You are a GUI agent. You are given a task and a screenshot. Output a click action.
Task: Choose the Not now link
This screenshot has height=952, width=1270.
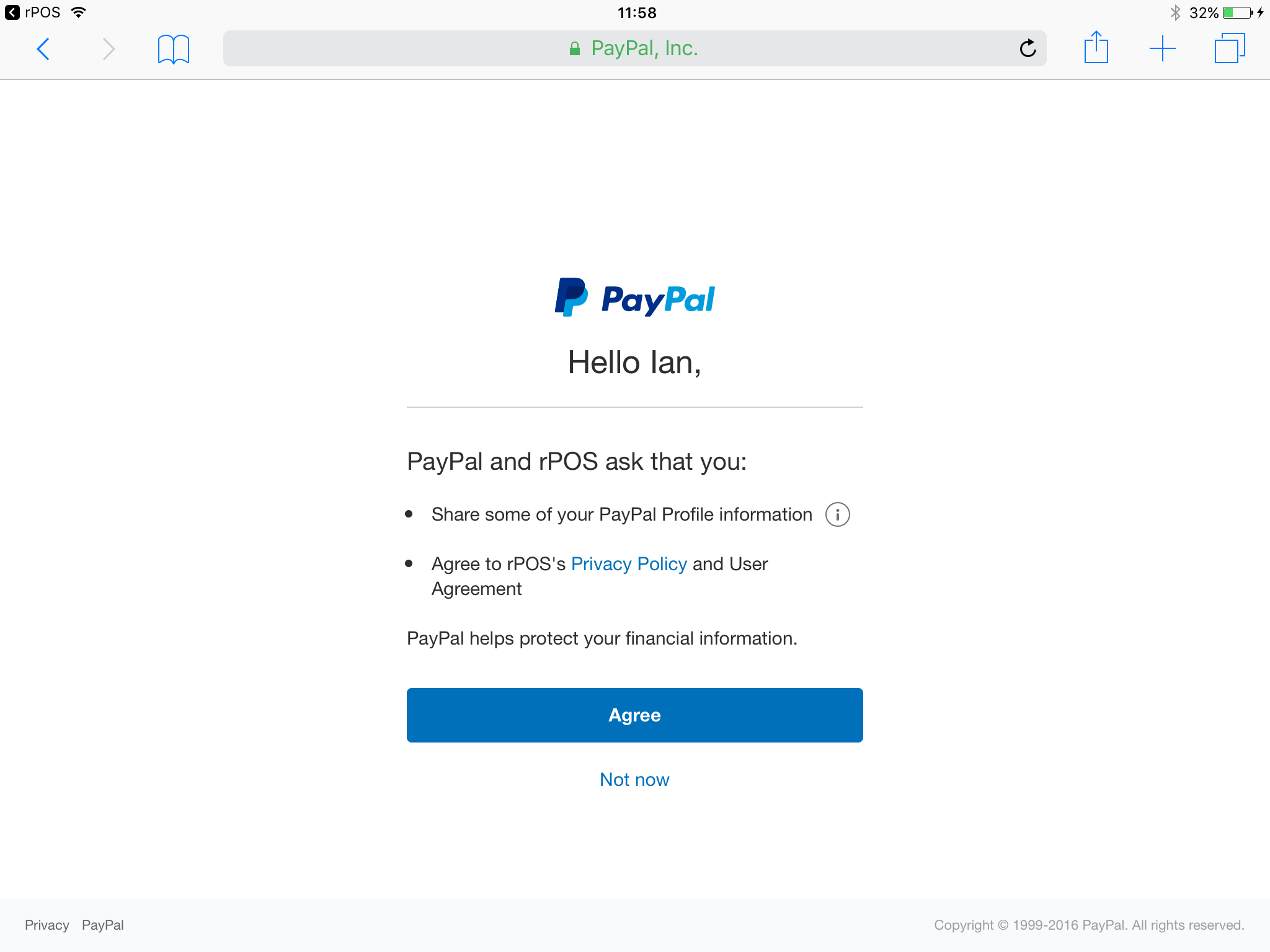(634, 780)
